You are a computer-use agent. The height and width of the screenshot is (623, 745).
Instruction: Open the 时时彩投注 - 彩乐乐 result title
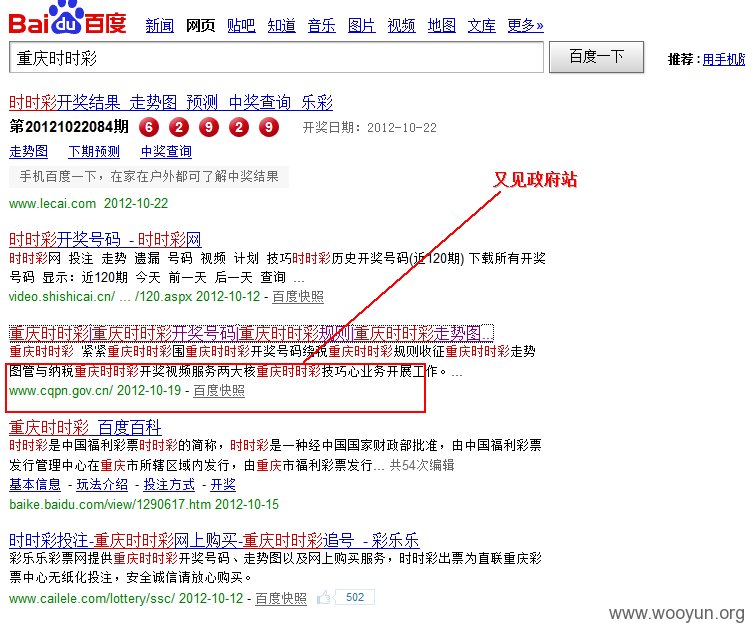214,540
